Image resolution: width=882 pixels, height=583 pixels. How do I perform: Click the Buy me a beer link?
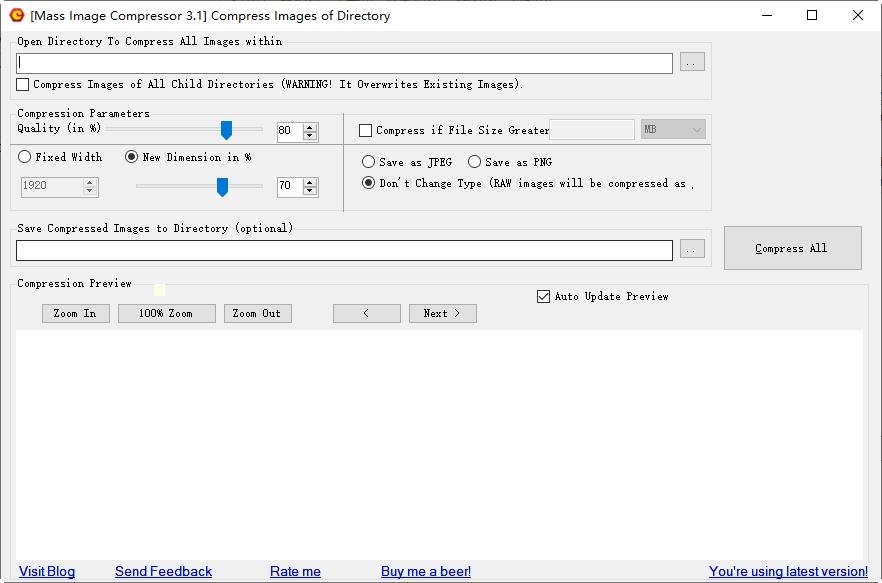426,572
